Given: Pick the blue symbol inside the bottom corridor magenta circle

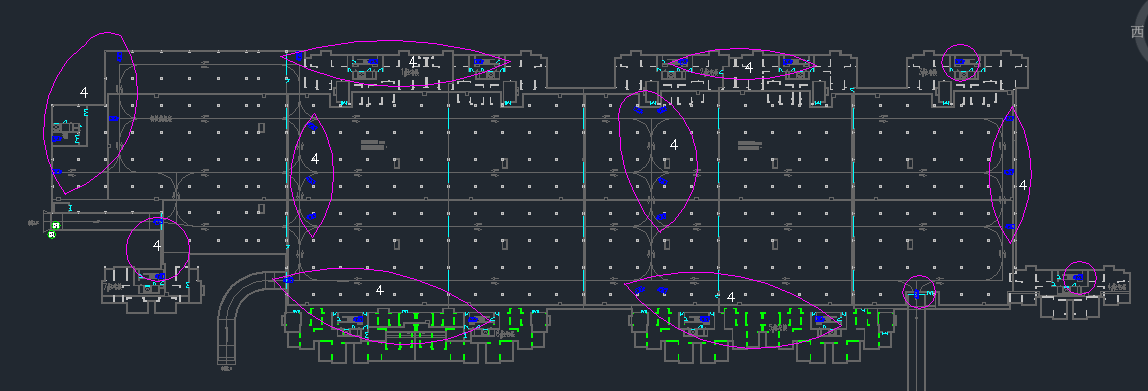Looking at the screenshot, I should (917, 294).
